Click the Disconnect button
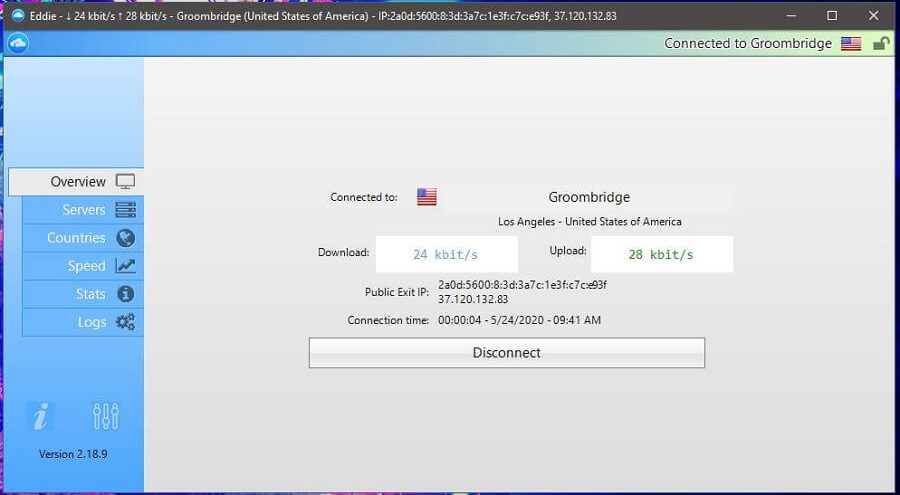 (507, 353)
